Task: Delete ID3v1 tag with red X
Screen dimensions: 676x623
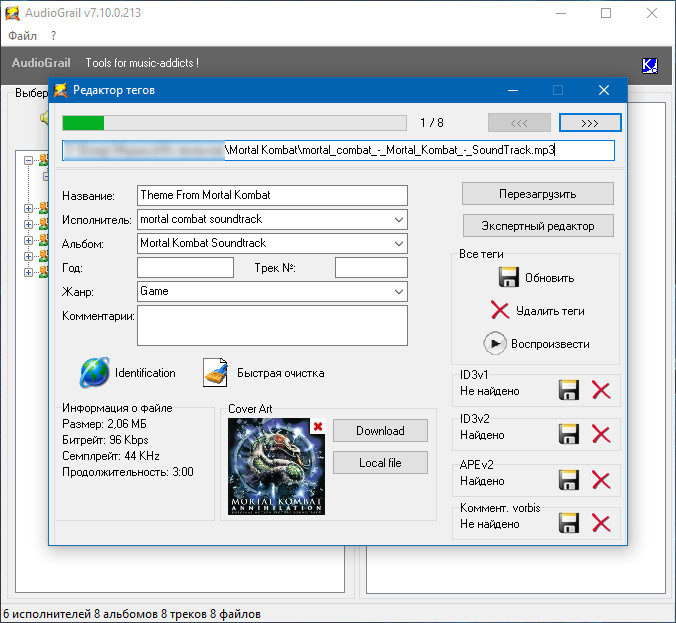Action: click(x=601, y=390)
